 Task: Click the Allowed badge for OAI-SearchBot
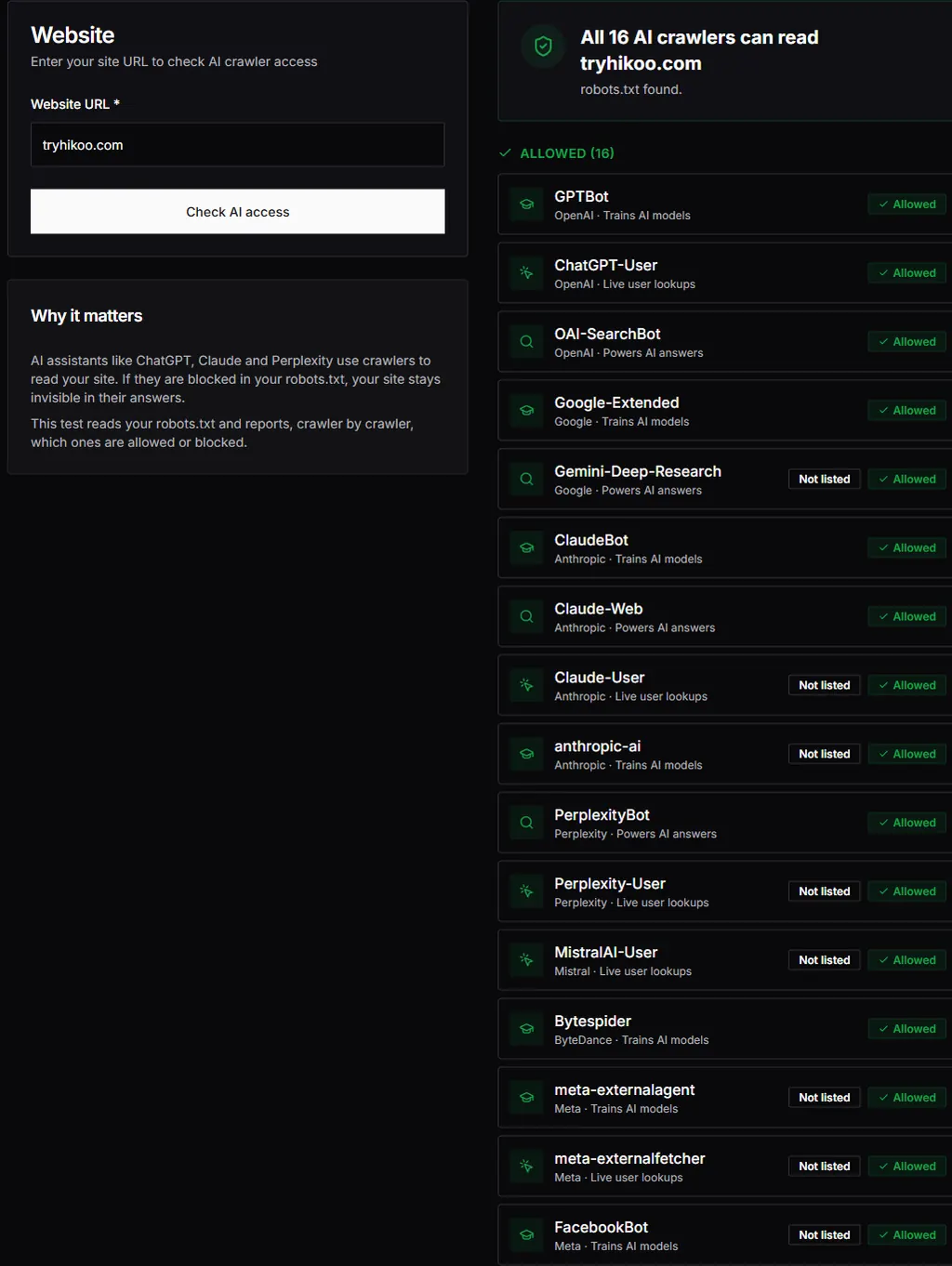point(907,342)
